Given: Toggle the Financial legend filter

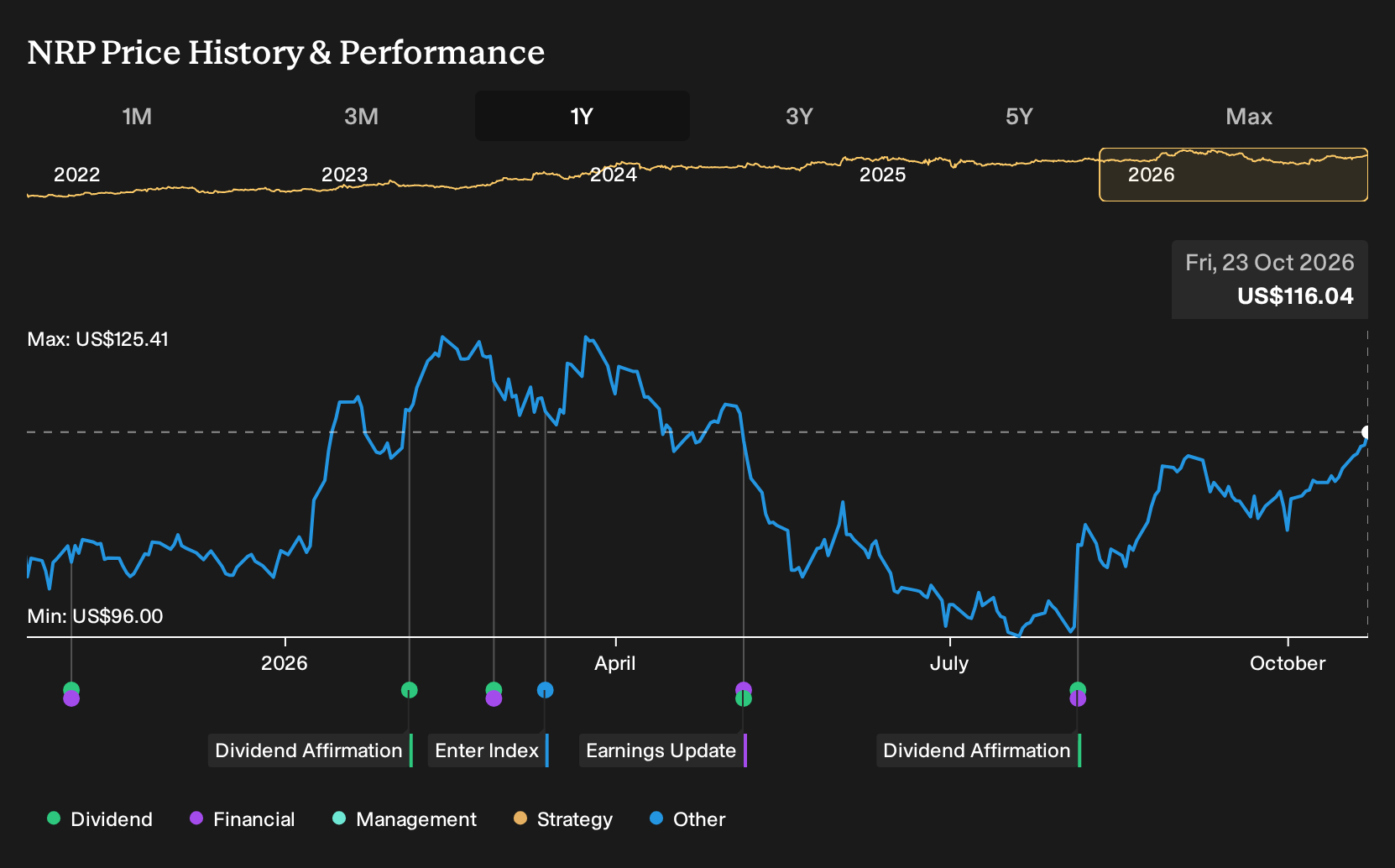Looking at the screenshot, I should 242,819.
